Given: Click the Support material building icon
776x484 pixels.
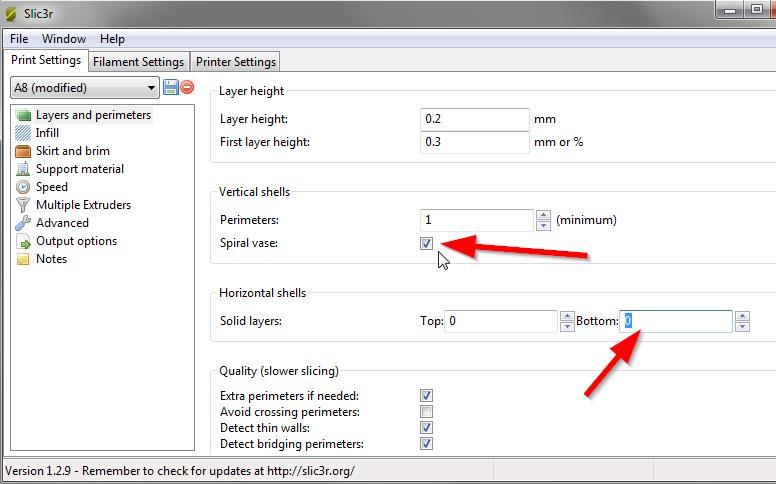Looking at the screenshot, I should pyautogui.click(x=23, y=169).
